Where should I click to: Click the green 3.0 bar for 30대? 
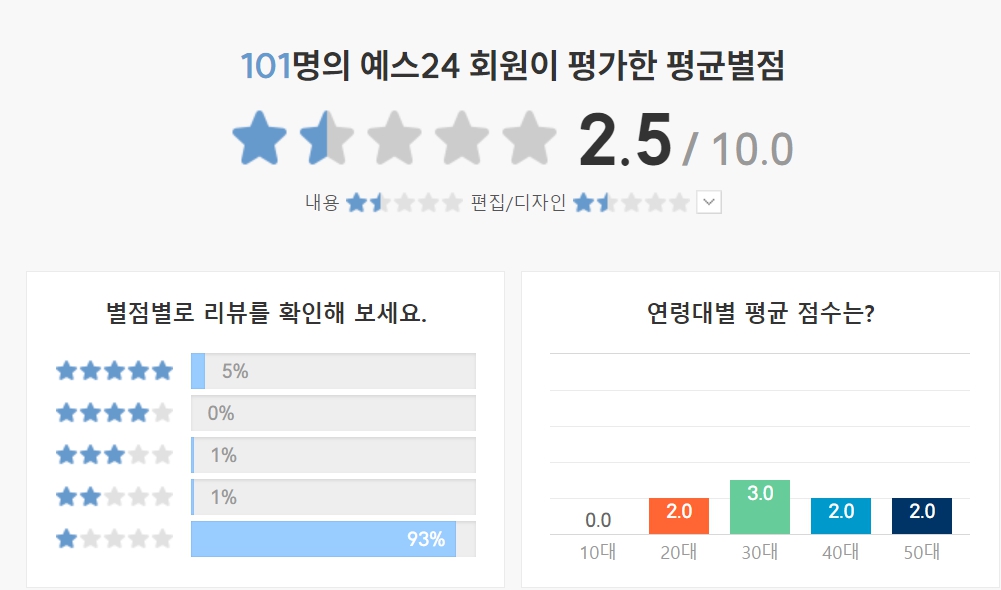[x=758, y=505]
